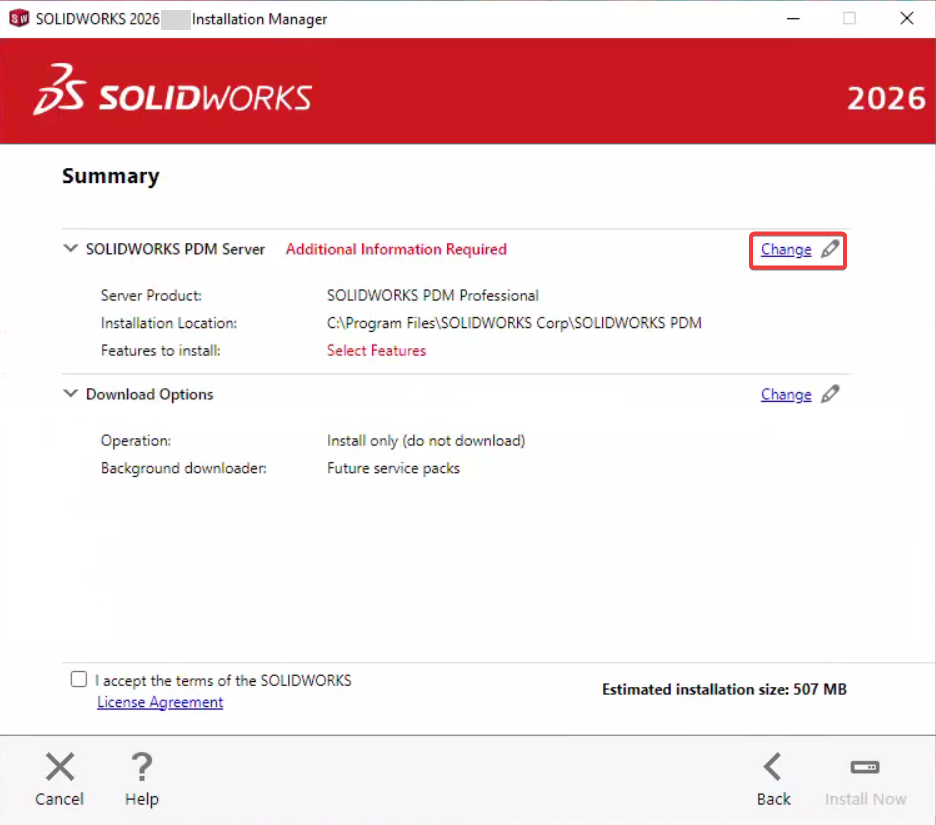Open the License Agreement link

click(x=160, y=702)
